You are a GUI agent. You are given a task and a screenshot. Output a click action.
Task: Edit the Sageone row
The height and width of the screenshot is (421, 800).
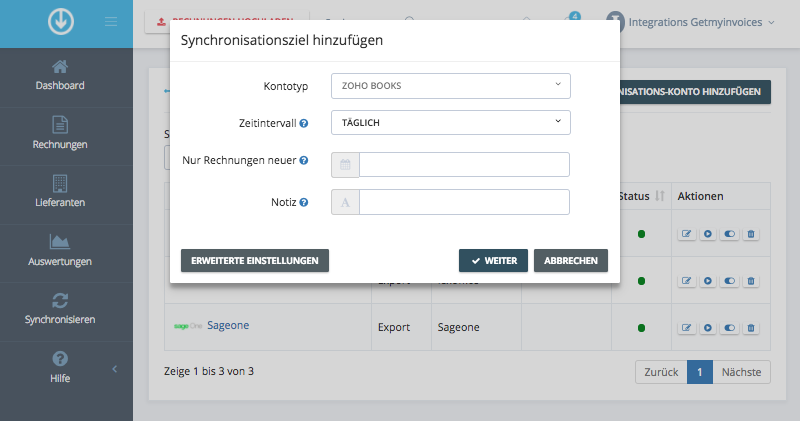pyautogui.click(x=687, y=328)
